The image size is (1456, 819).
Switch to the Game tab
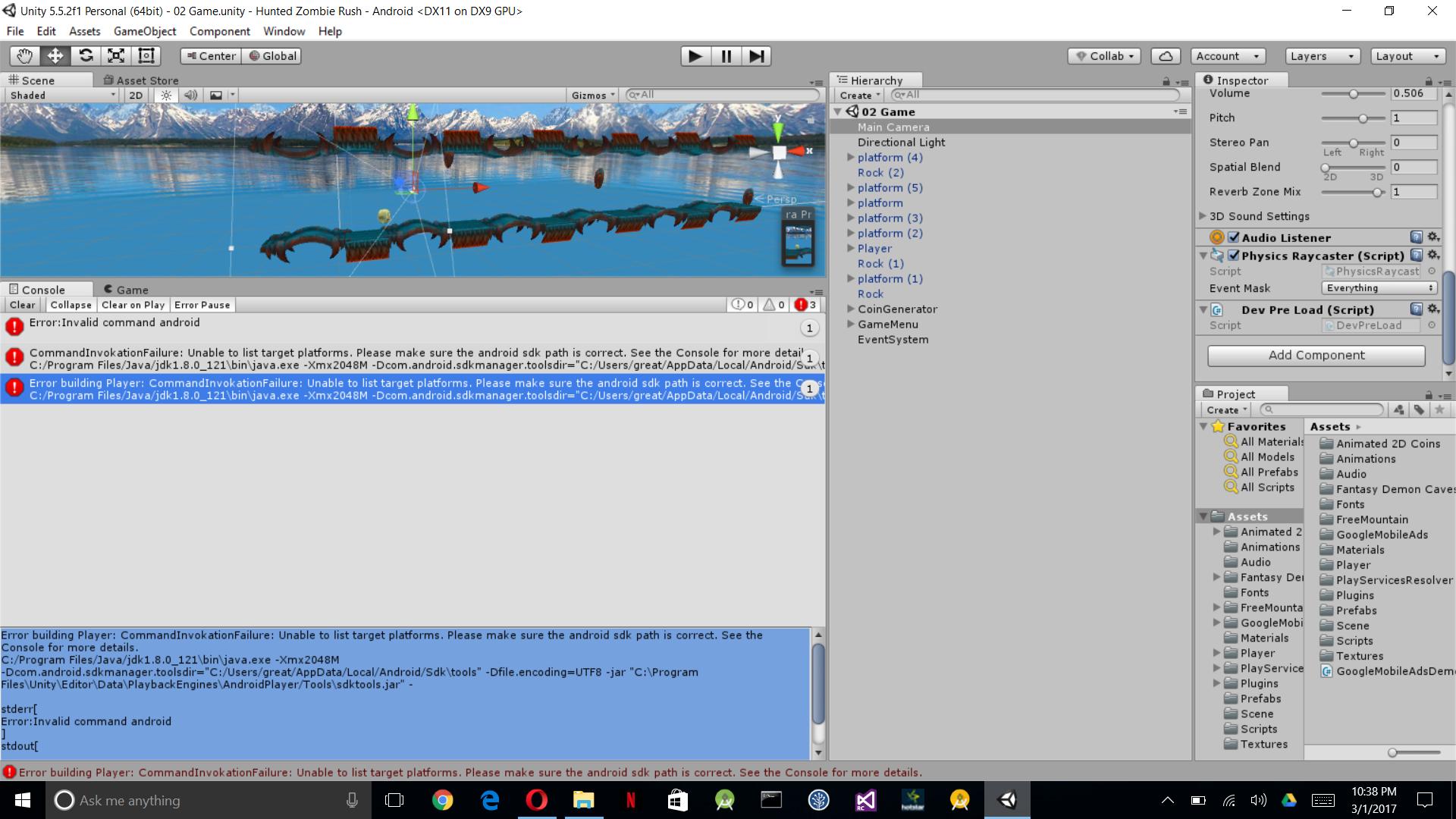126,290
